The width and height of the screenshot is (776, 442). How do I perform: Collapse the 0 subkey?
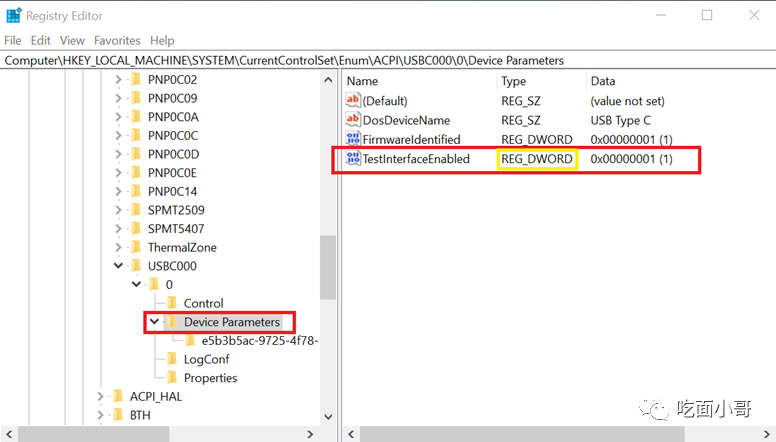tap(136, 285)
